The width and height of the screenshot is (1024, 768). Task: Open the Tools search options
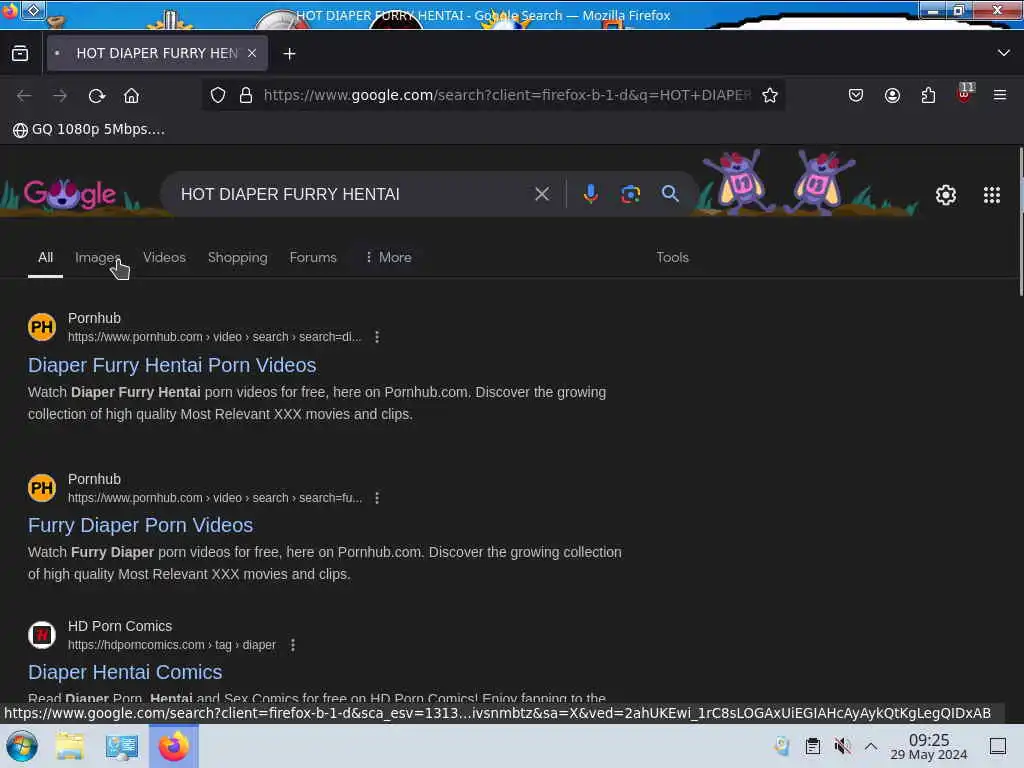click(672, 257)
